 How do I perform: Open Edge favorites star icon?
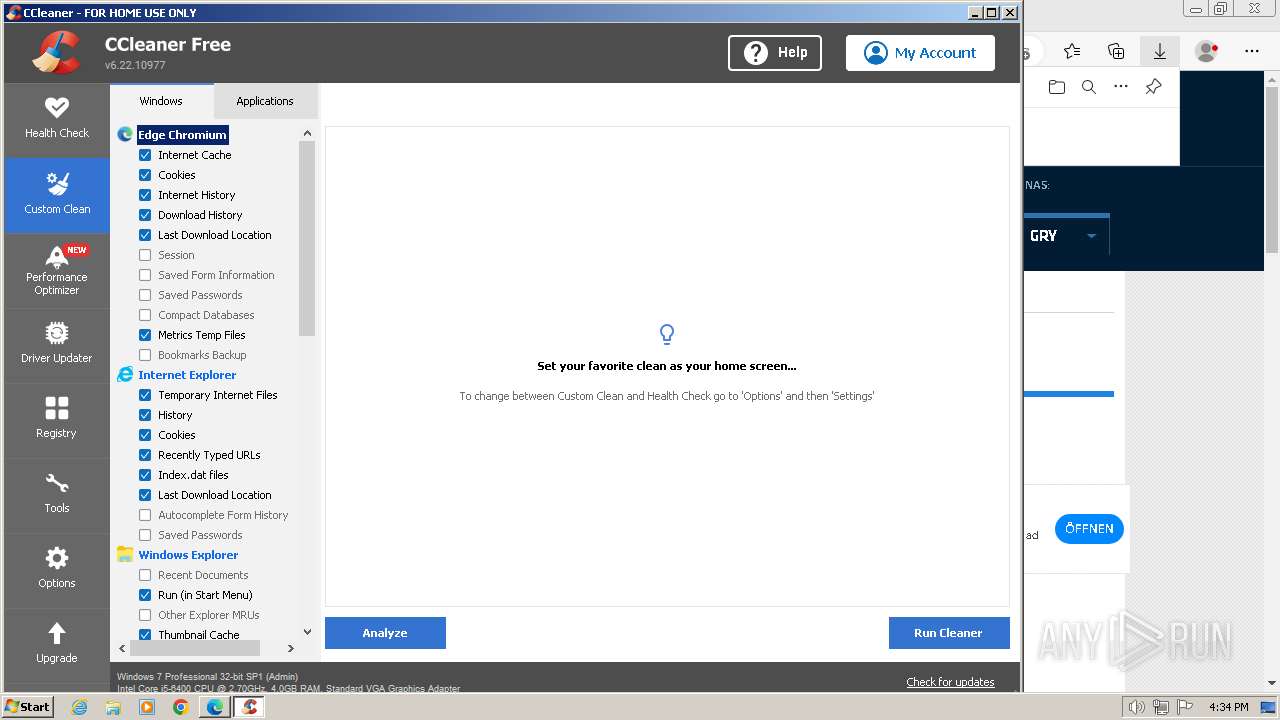[1072, 51]
